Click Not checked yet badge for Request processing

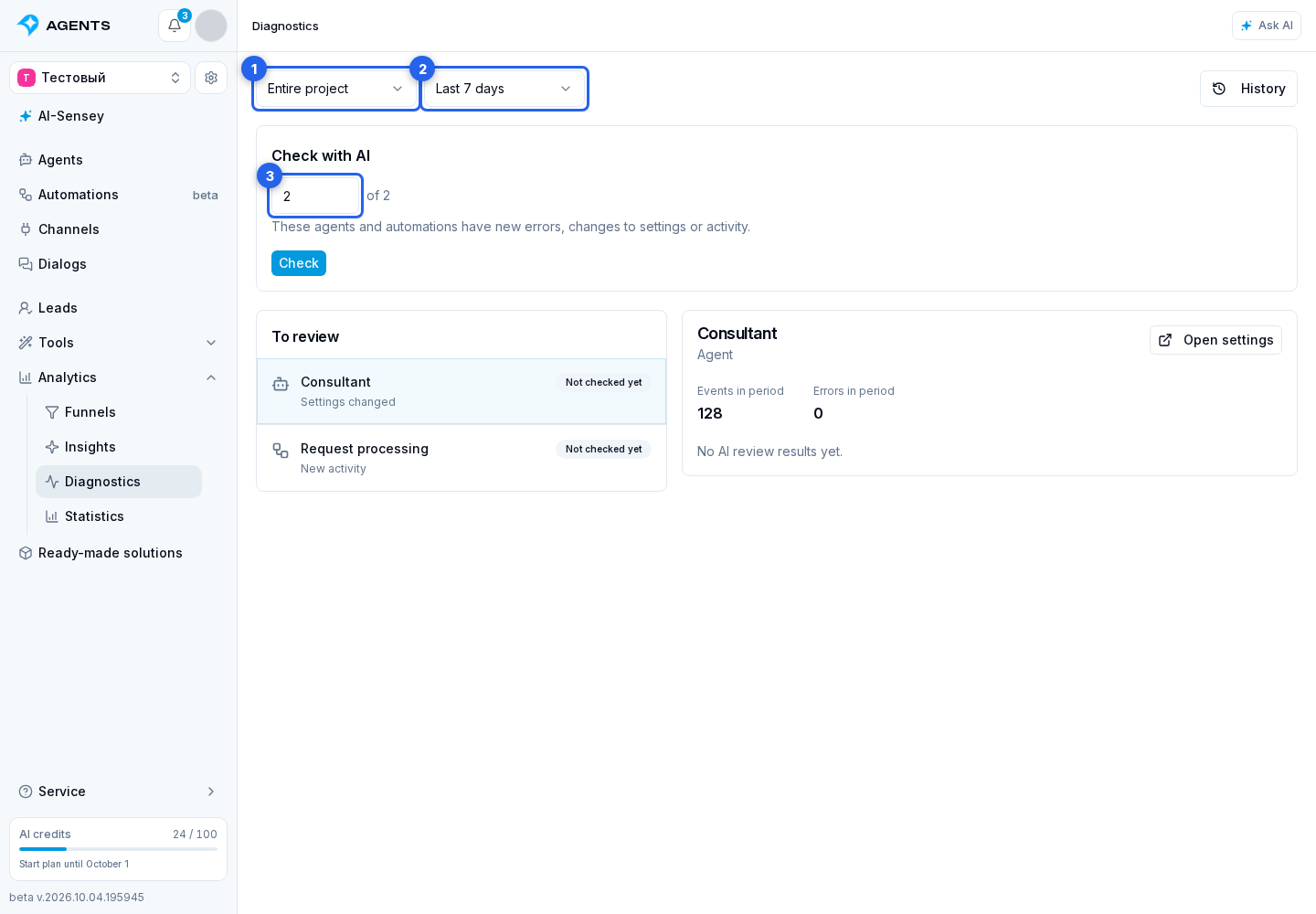point(603,449)
